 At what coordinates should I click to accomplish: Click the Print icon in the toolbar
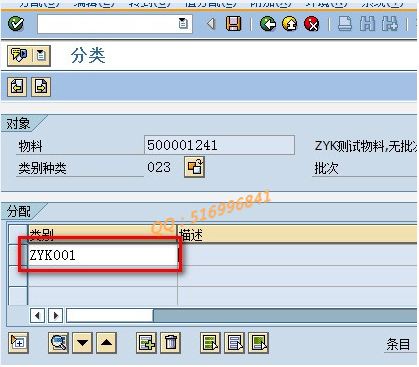tap(345, 24)
